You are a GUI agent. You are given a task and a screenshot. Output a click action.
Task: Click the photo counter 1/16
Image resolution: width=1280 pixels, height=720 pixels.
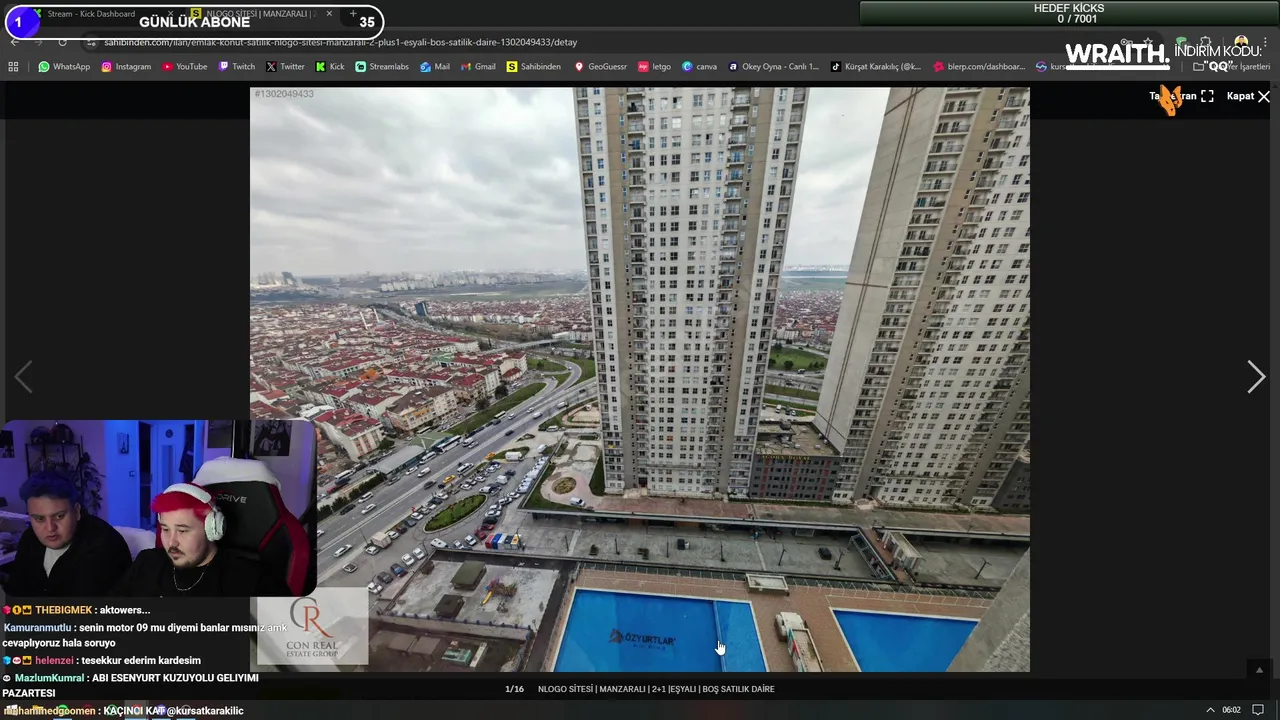tap(514, 689)
